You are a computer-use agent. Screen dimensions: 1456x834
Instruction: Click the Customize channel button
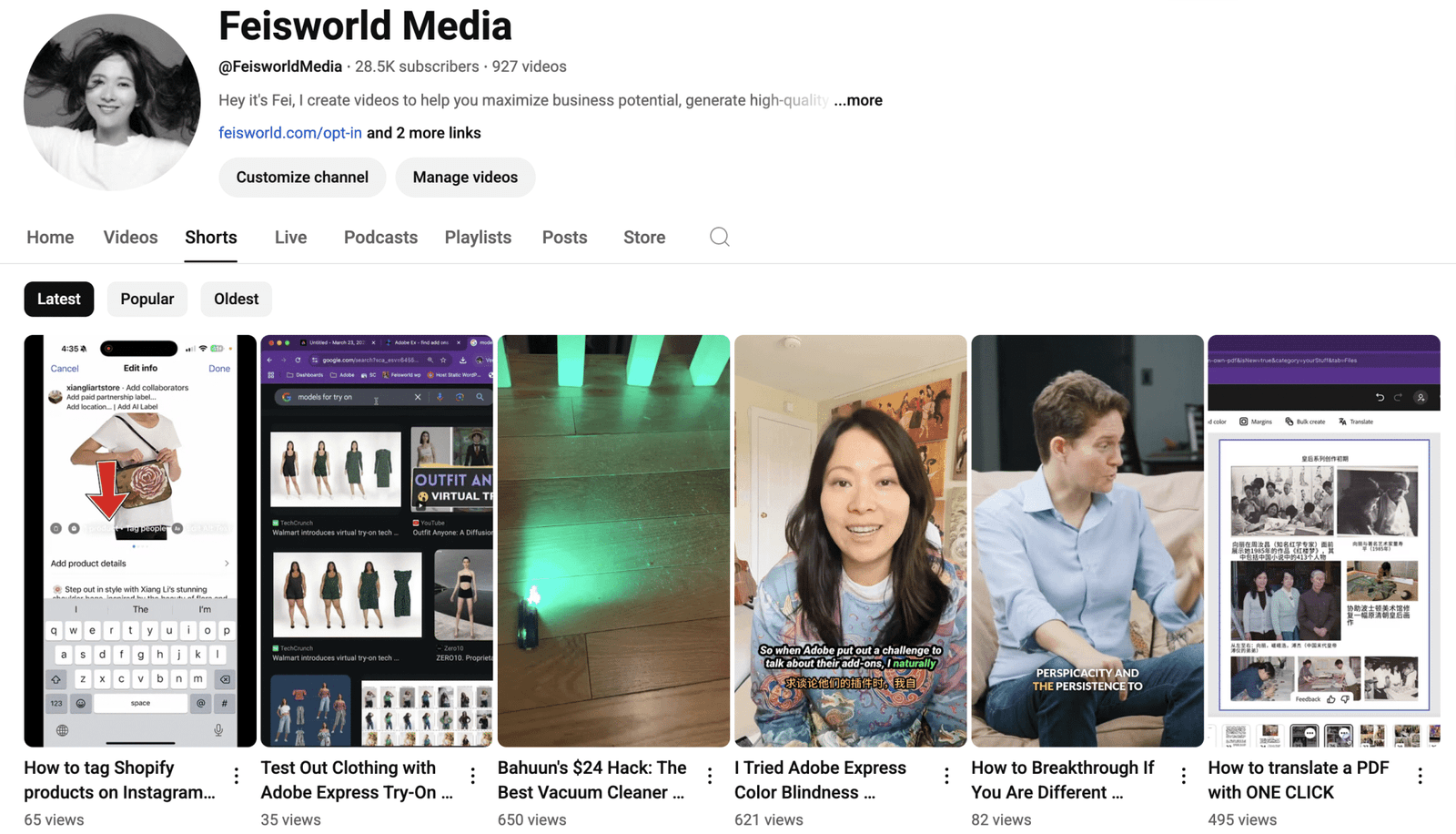coord(302,178)
